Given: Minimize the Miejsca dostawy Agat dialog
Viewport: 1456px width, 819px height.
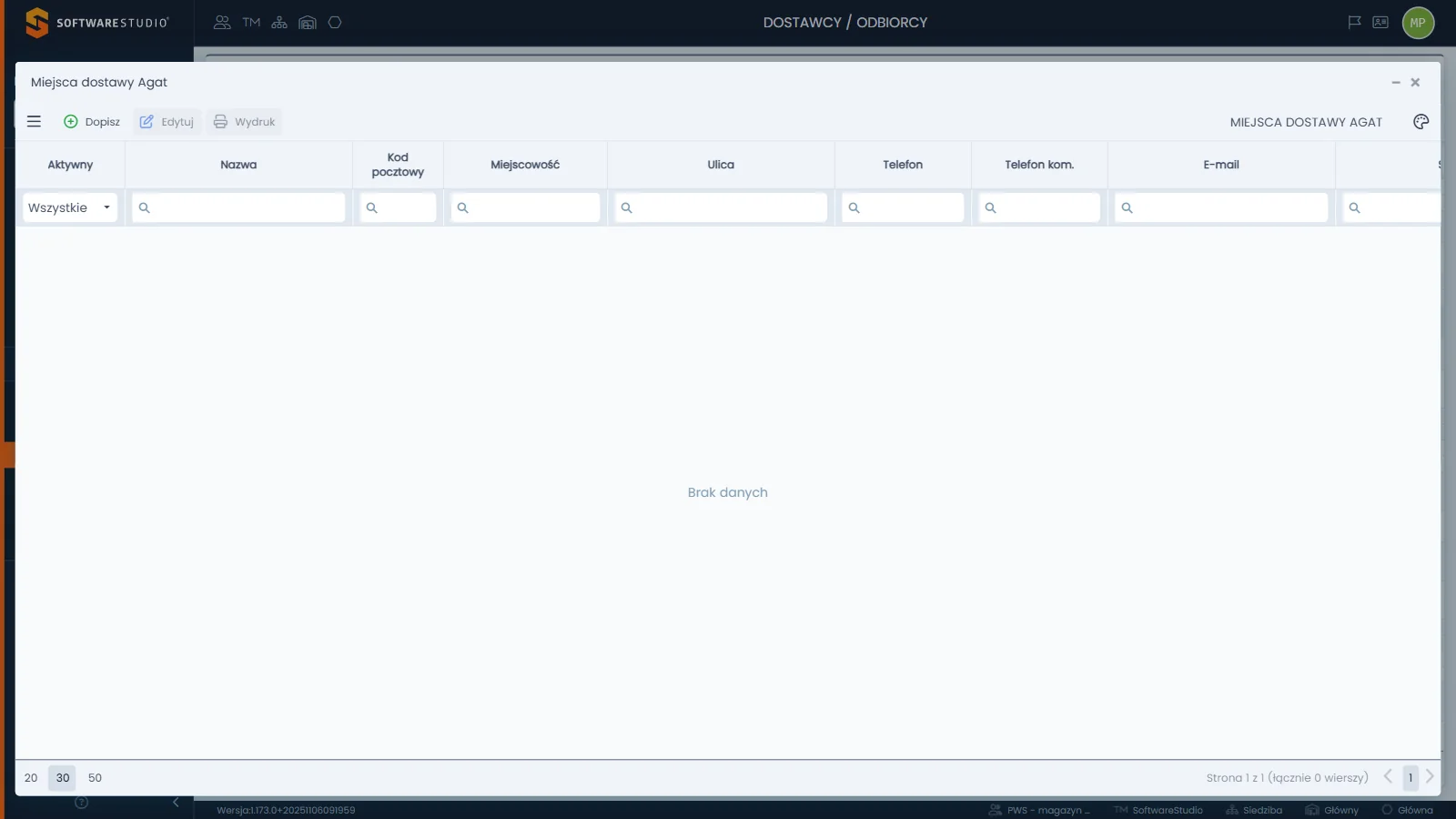Looking at the screenshot, I should 1396,82.
